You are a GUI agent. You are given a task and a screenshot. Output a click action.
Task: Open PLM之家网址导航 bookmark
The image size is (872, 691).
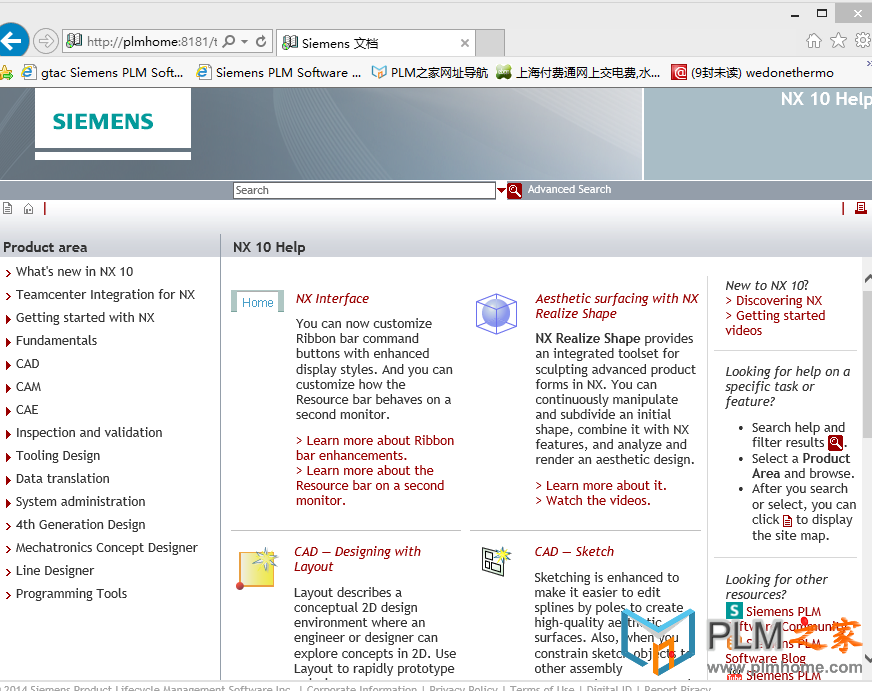pos(430,72)
